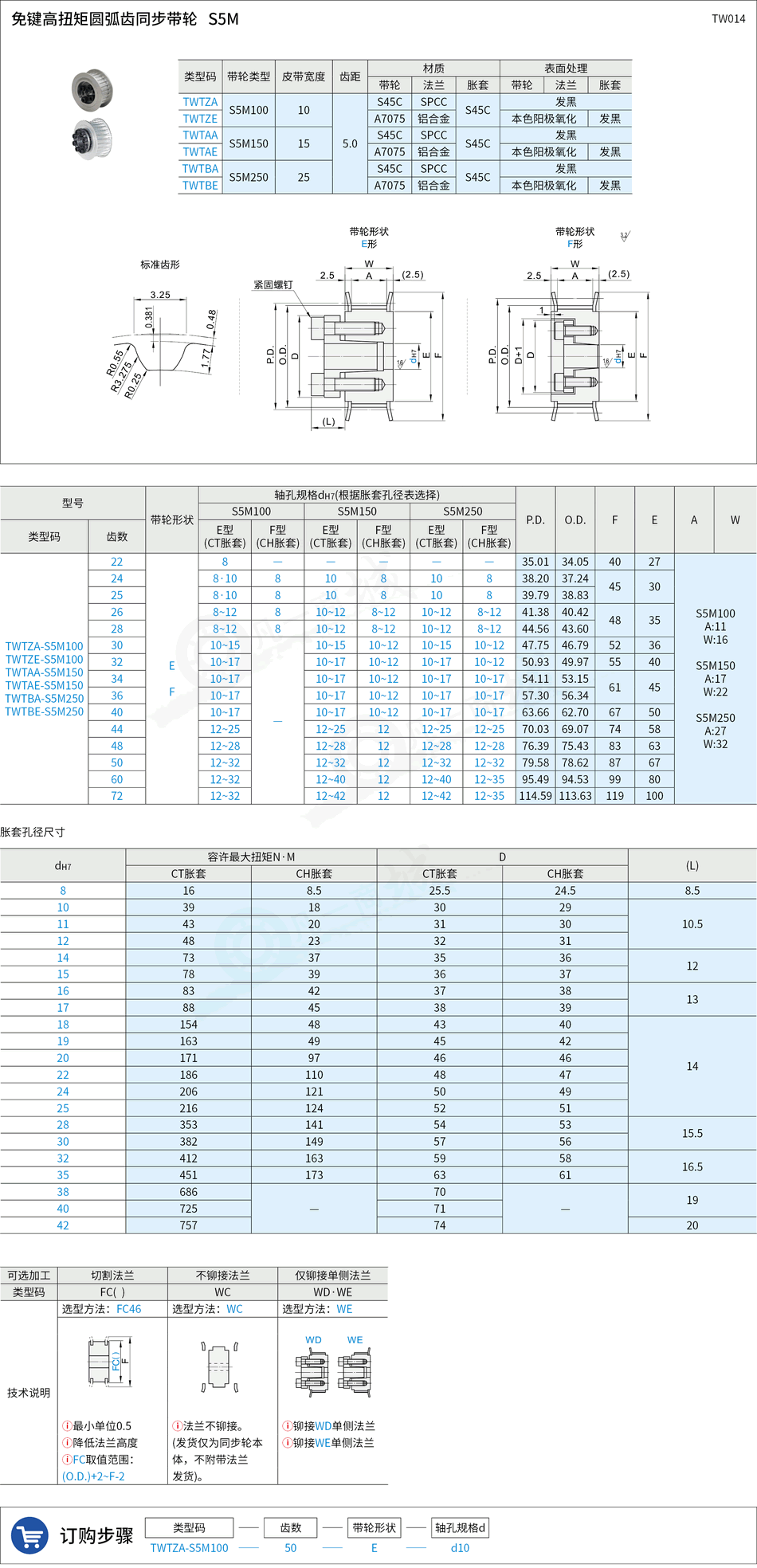757x1568 pixels.
Task: Click the d10 example under 轴孔规格d
Action: 460,1548
